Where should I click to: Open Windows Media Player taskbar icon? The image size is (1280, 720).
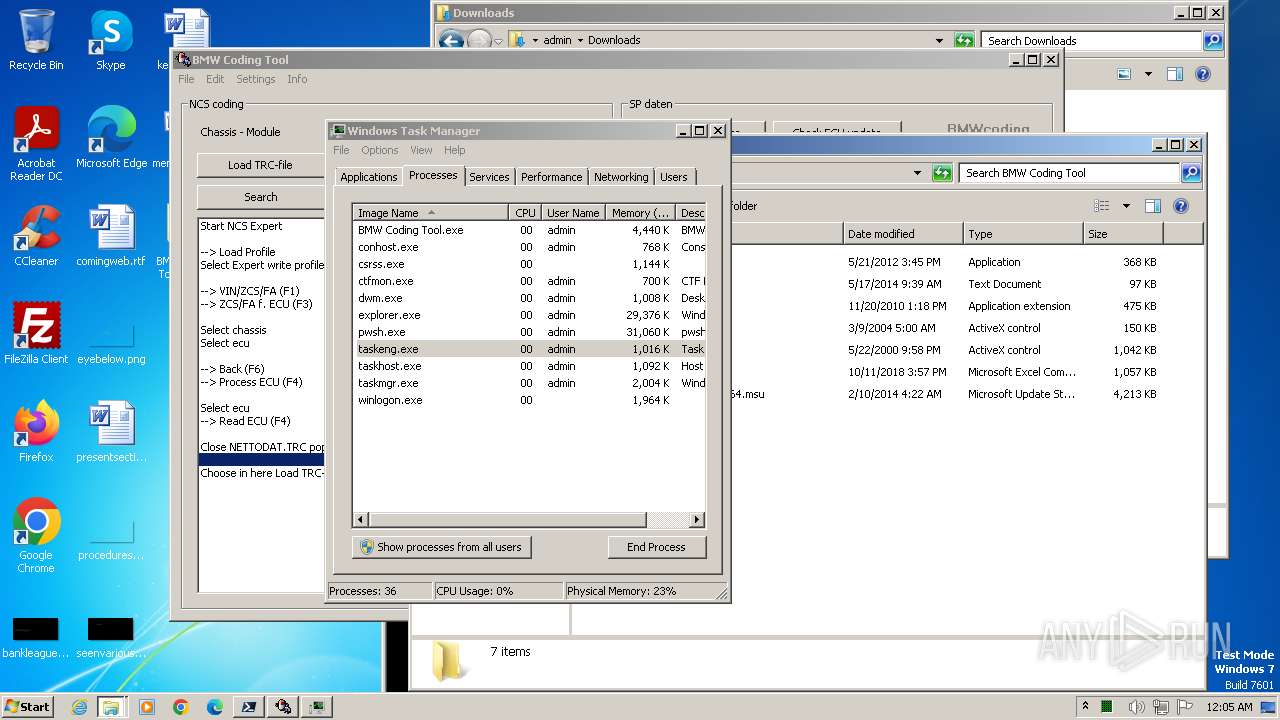[x=147, y=707]
